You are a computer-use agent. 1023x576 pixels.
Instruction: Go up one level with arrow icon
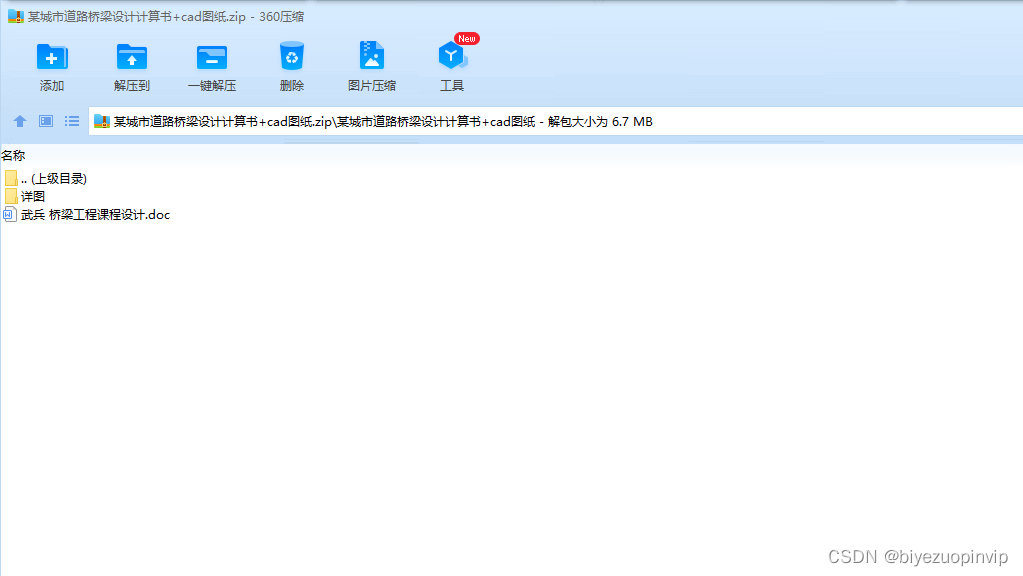coord(20,121)
